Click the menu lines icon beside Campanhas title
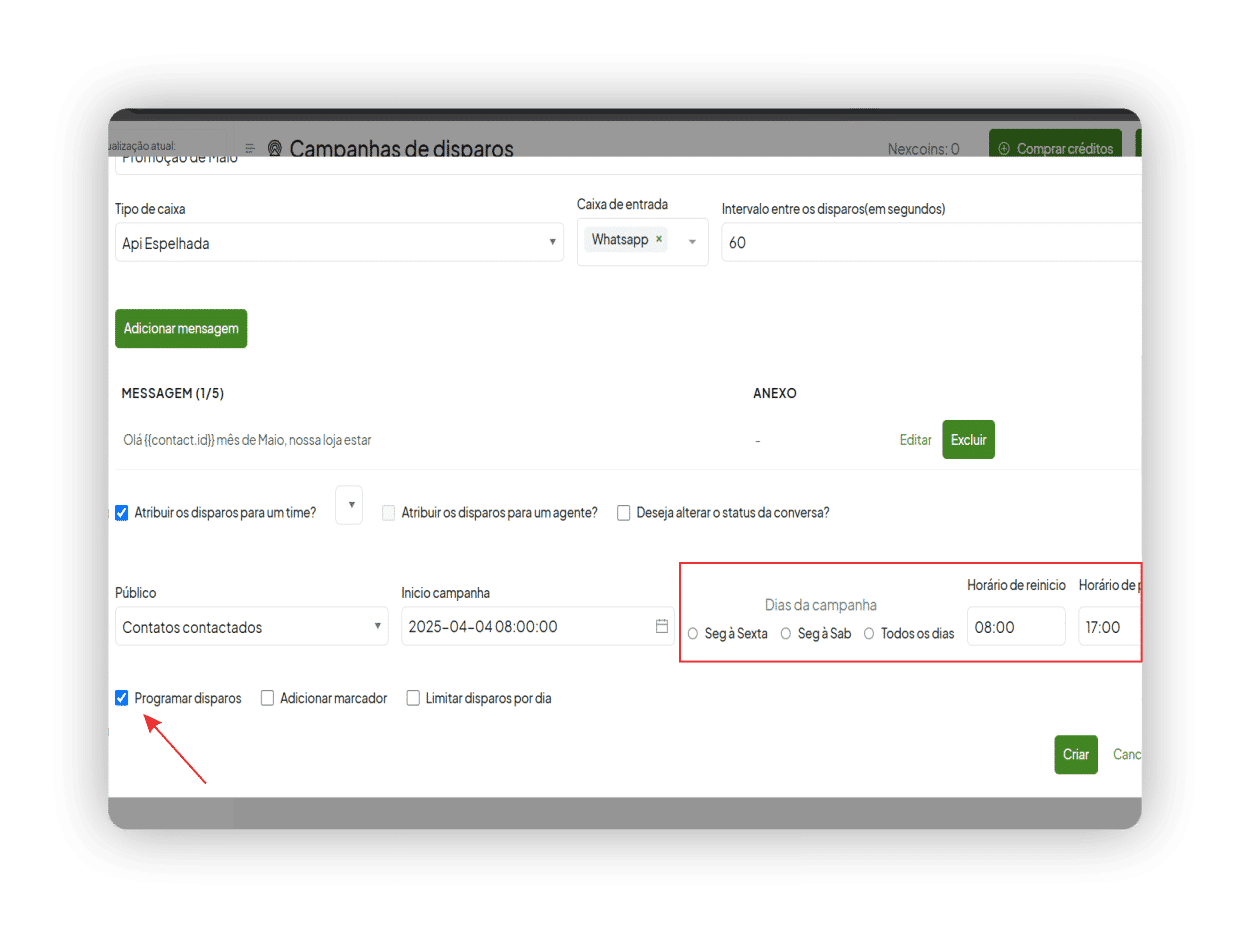1250x938 pixels. pos(250,148)
